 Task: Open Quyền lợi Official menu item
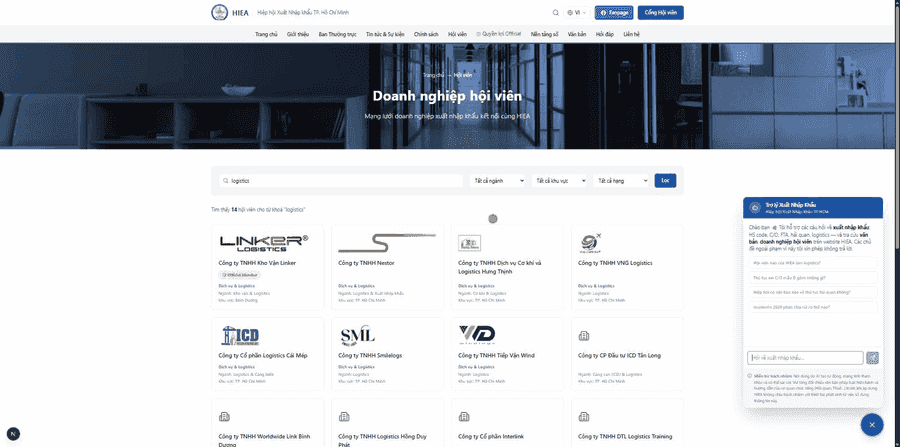tap(499, 34)
